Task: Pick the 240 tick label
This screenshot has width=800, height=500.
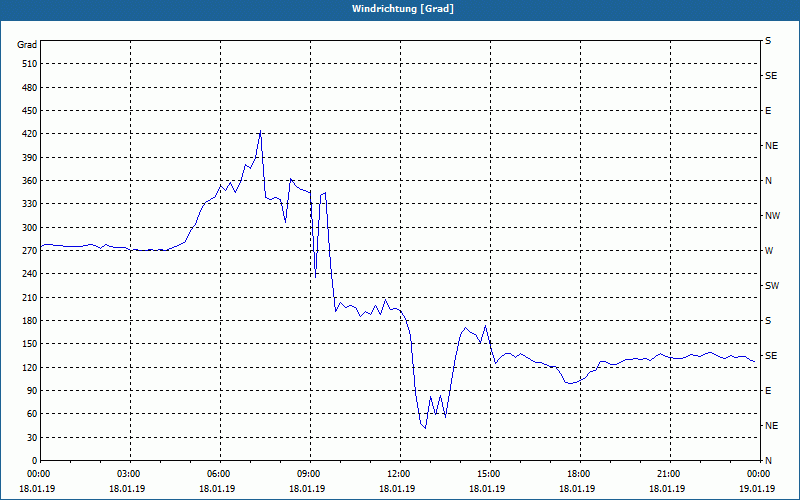Action: [30, 274]
